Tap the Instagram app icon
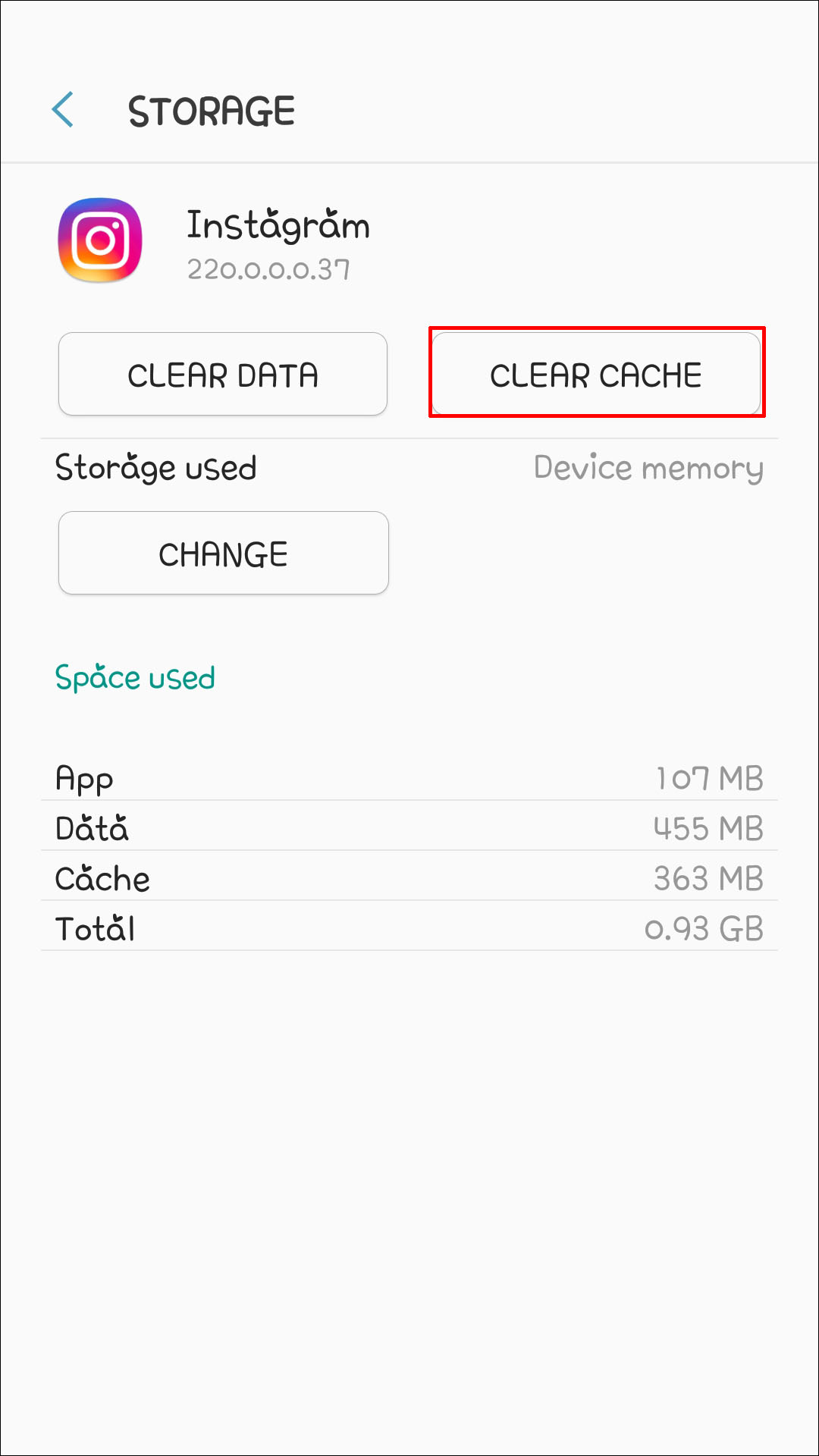This screenshot has height=1456, width=819. point(100,240)
